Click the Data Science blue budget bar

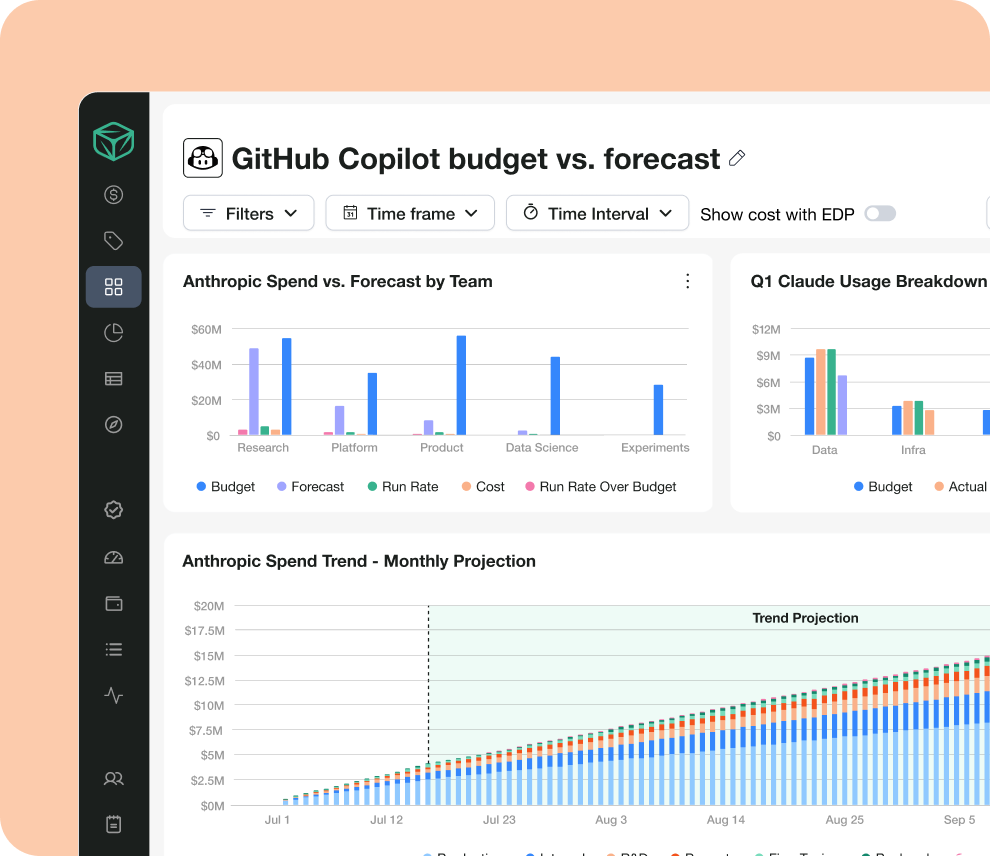point(556,396)
